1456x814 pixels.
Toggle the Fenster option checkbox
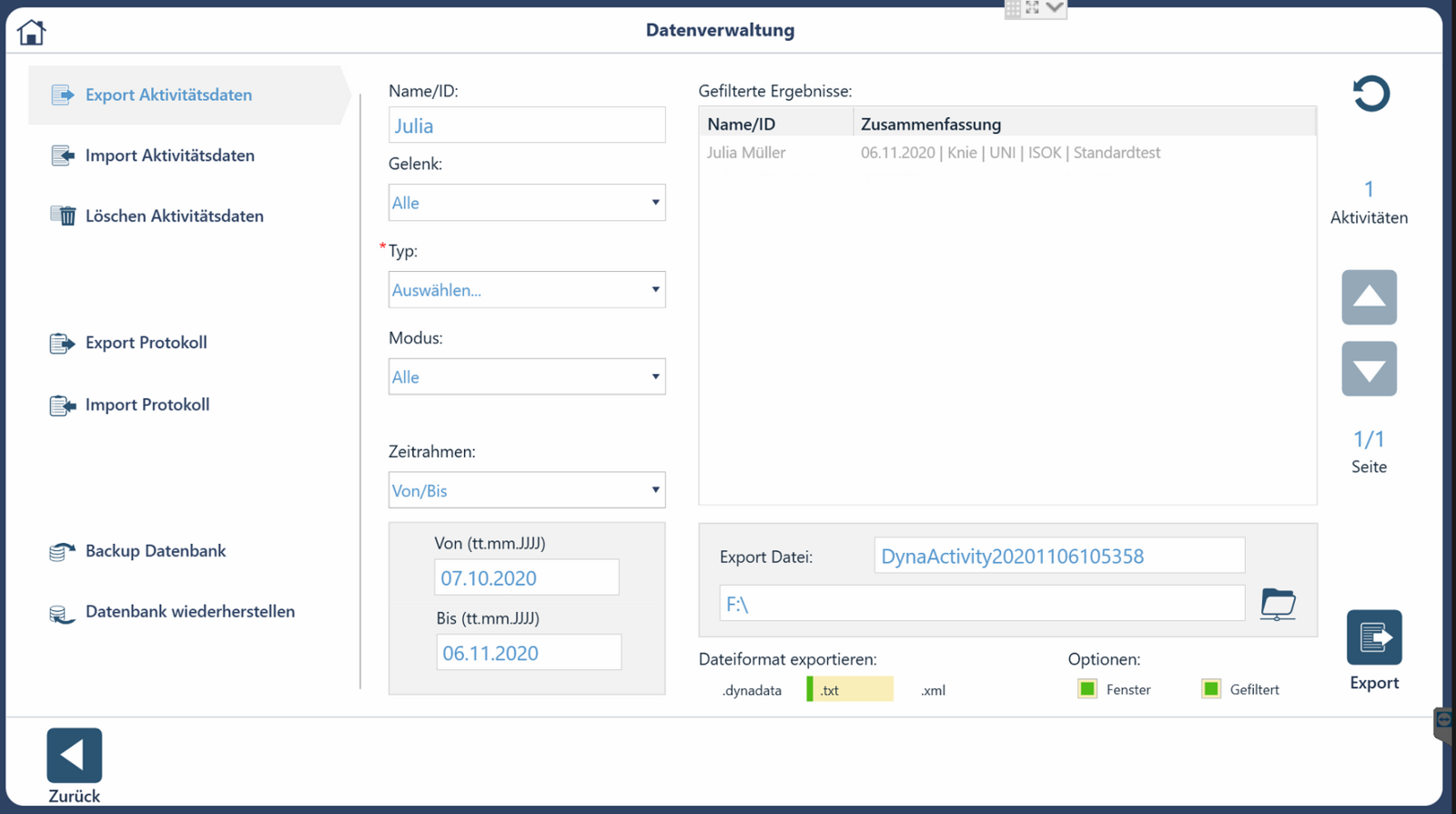[x=1087, y=689]
